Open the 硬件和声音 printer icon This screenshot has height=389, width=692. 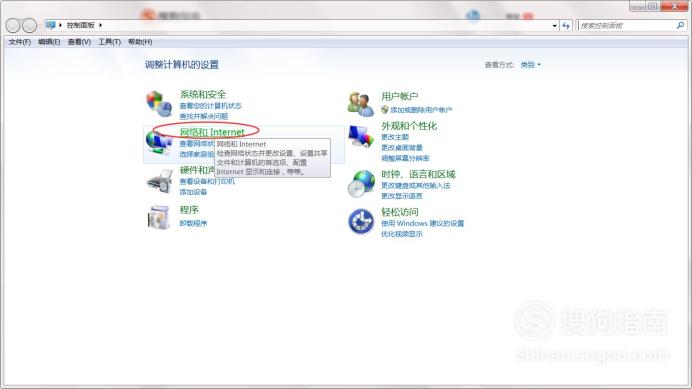[x=159, y=181]
